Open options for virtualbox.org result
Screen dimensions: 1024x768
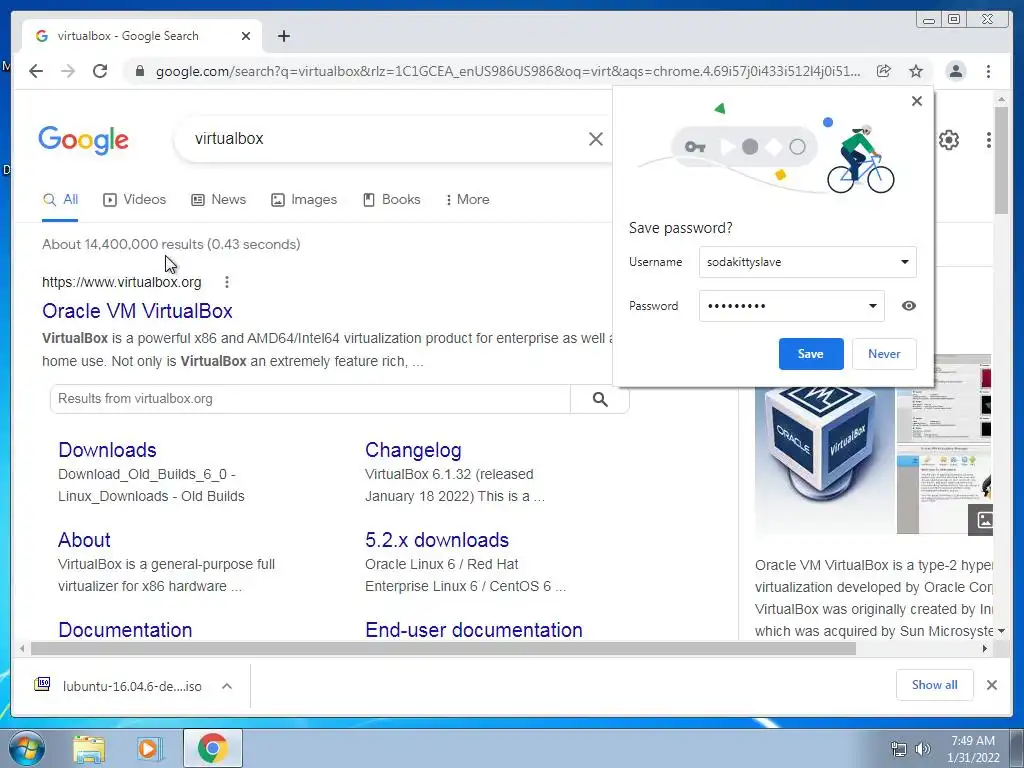pyautogui.click(x=227, y=282)
